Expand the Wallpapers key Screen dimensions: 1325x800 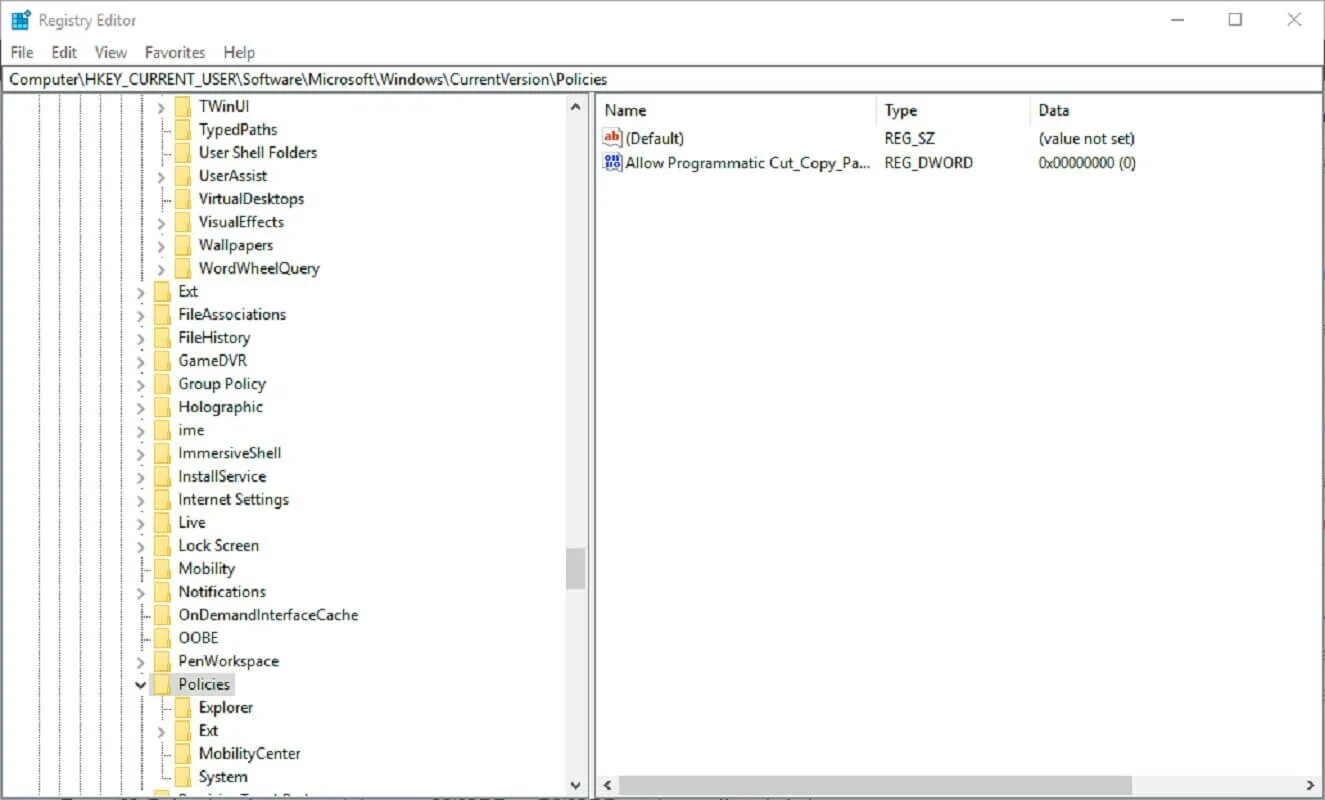(161, 245)
